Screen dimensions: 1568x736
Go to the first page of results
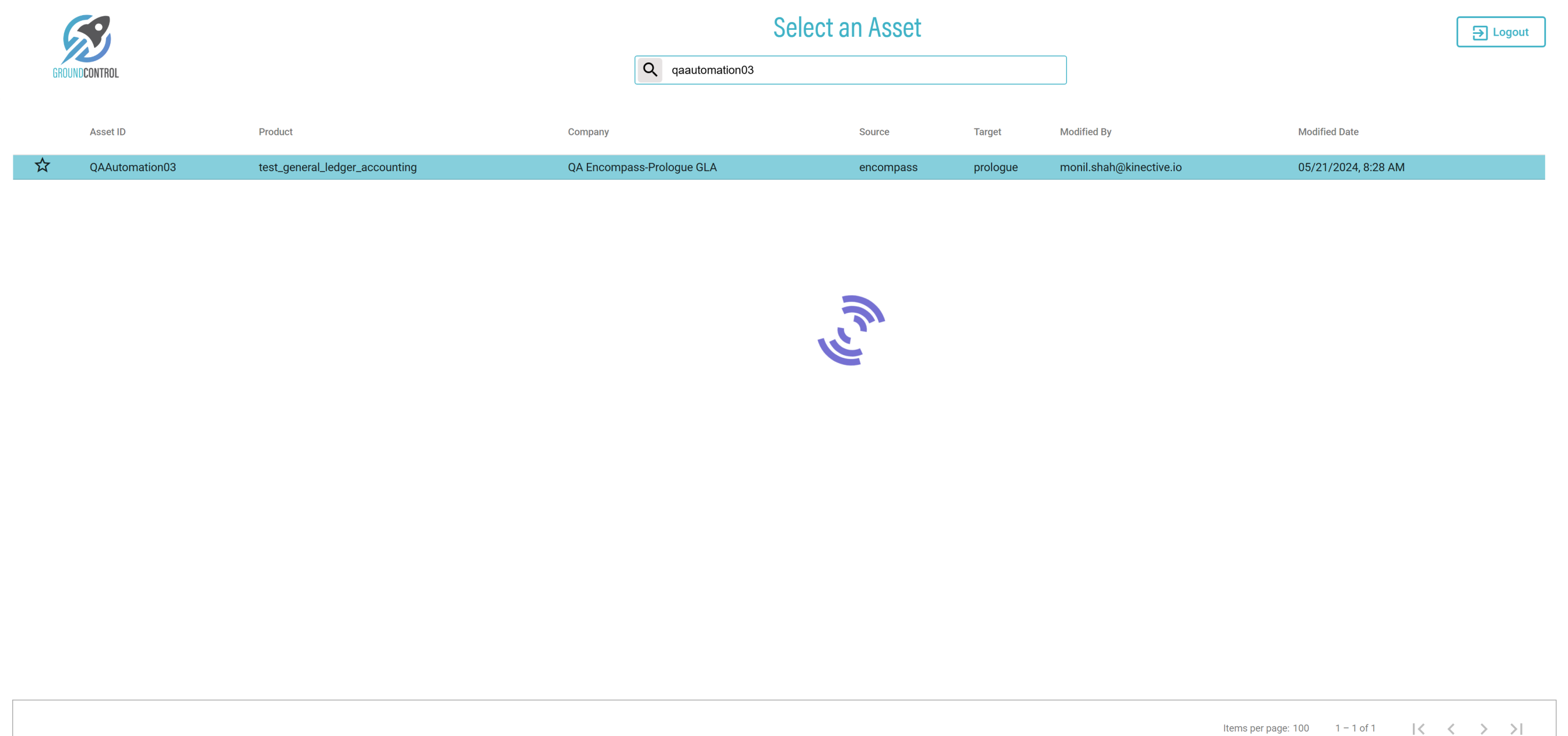[x=1418, y=728]
